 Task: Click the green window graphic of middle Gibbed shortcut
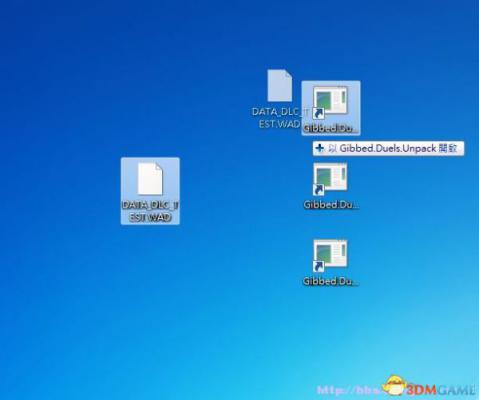coord(324,178)
